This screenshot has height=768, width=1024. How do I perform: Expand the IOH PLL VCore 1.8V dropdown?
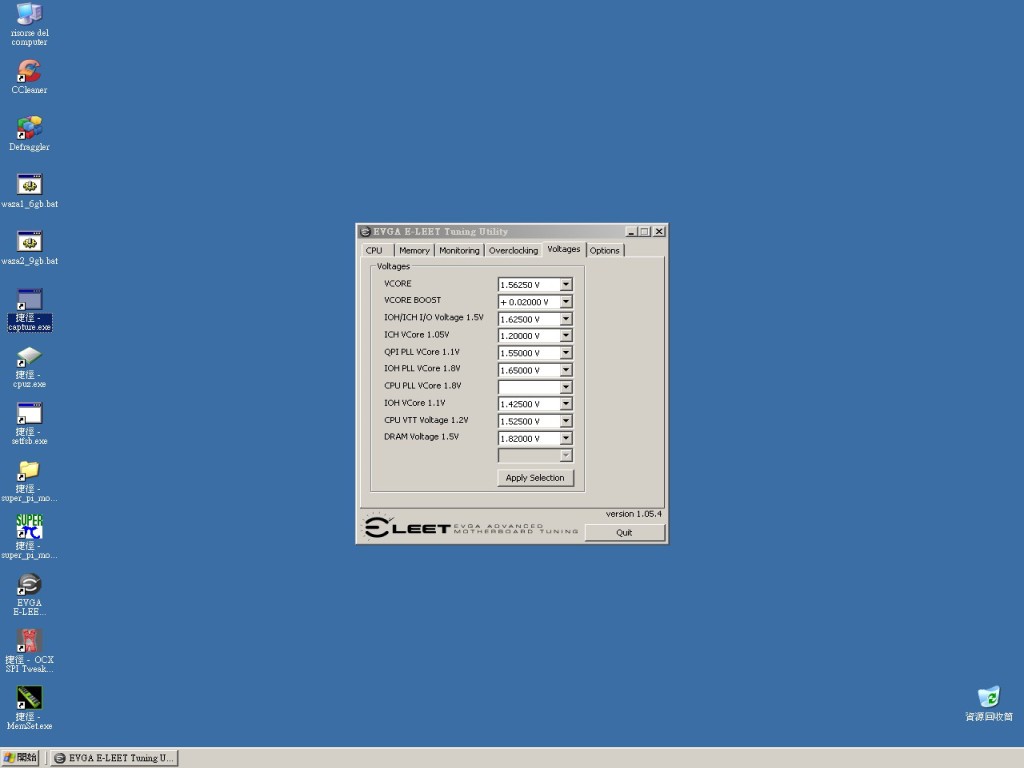click(566, 370)
